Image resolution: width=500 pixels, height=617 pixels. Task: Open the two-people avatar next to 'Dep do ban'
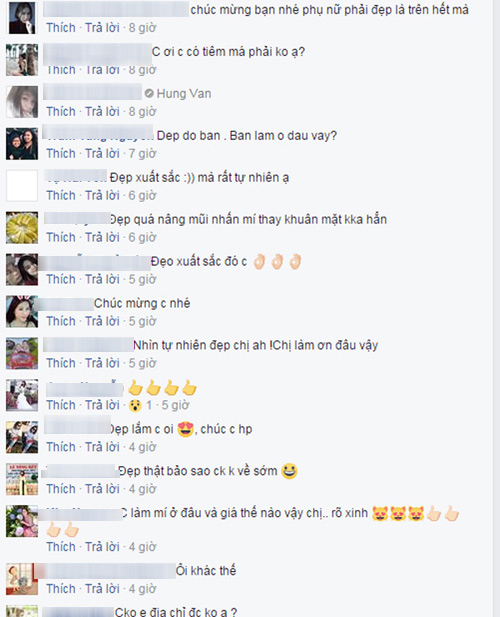point(22,144)
